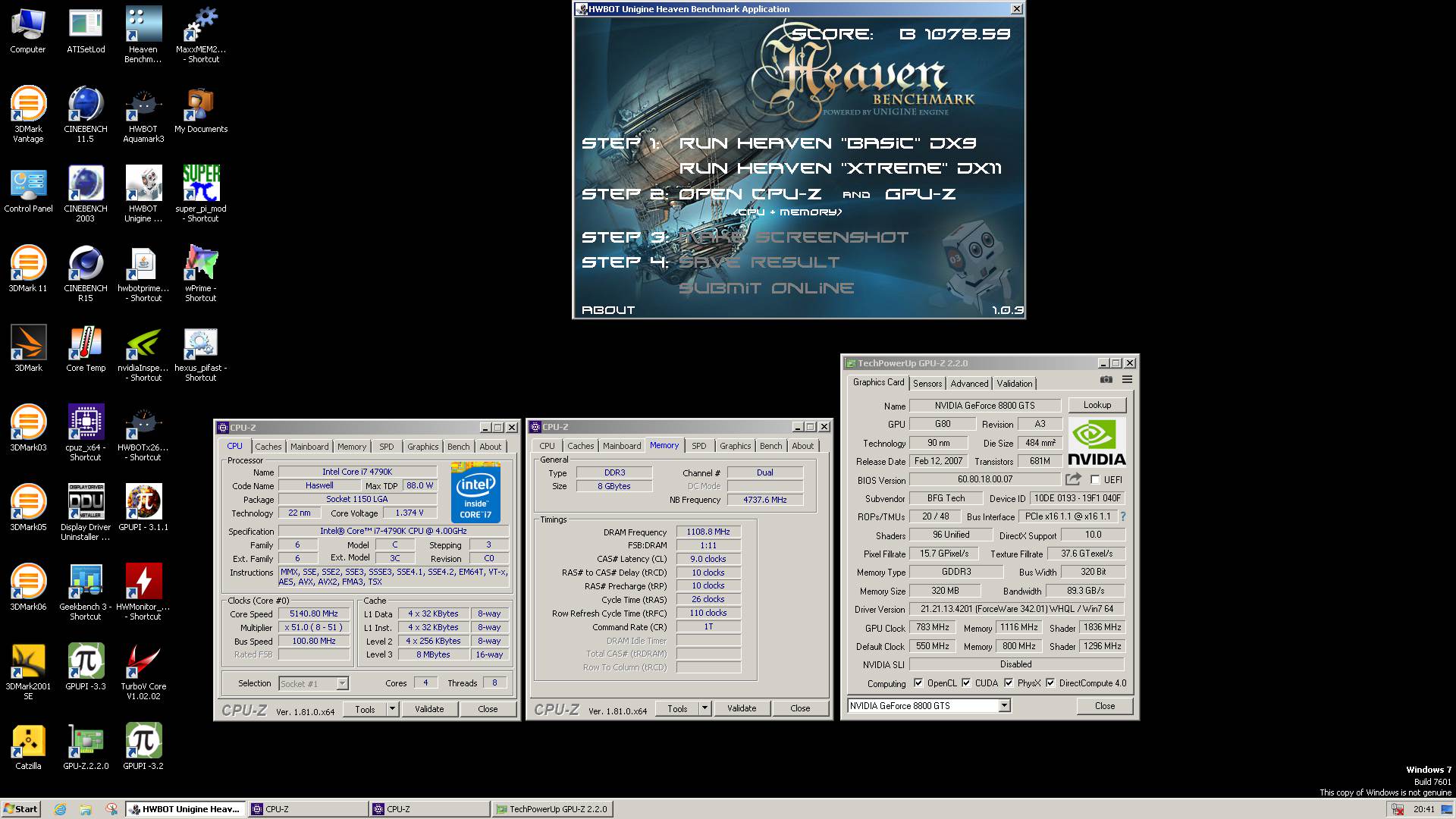Screen dimensions: 1456x819
Task: Open the Validation tab in GPU-Z
Action: 1014,384
